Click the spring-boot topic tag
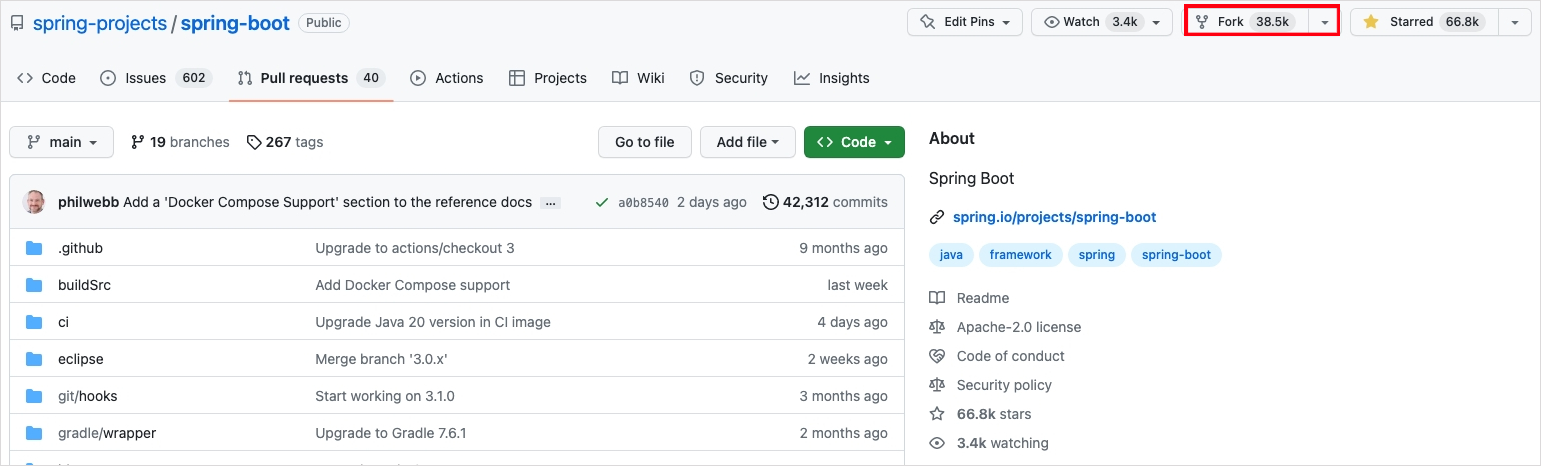Viewport: 1541px width, 466px height. (1176, 255)
